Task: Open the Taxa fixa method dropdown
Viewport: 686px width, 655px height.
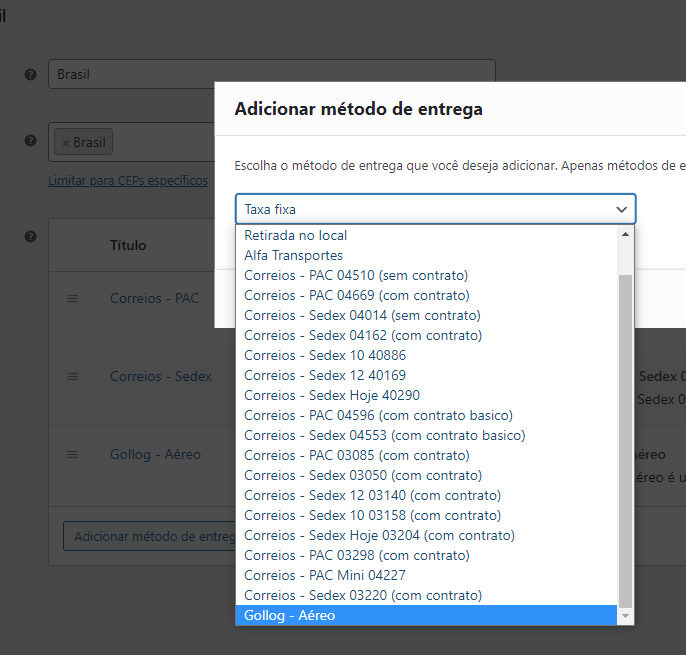Action: [435, 209]
